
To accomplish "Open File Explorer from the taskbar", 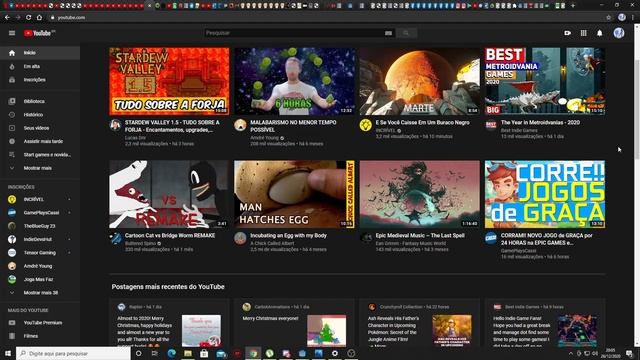I will (x=188, y=353).
